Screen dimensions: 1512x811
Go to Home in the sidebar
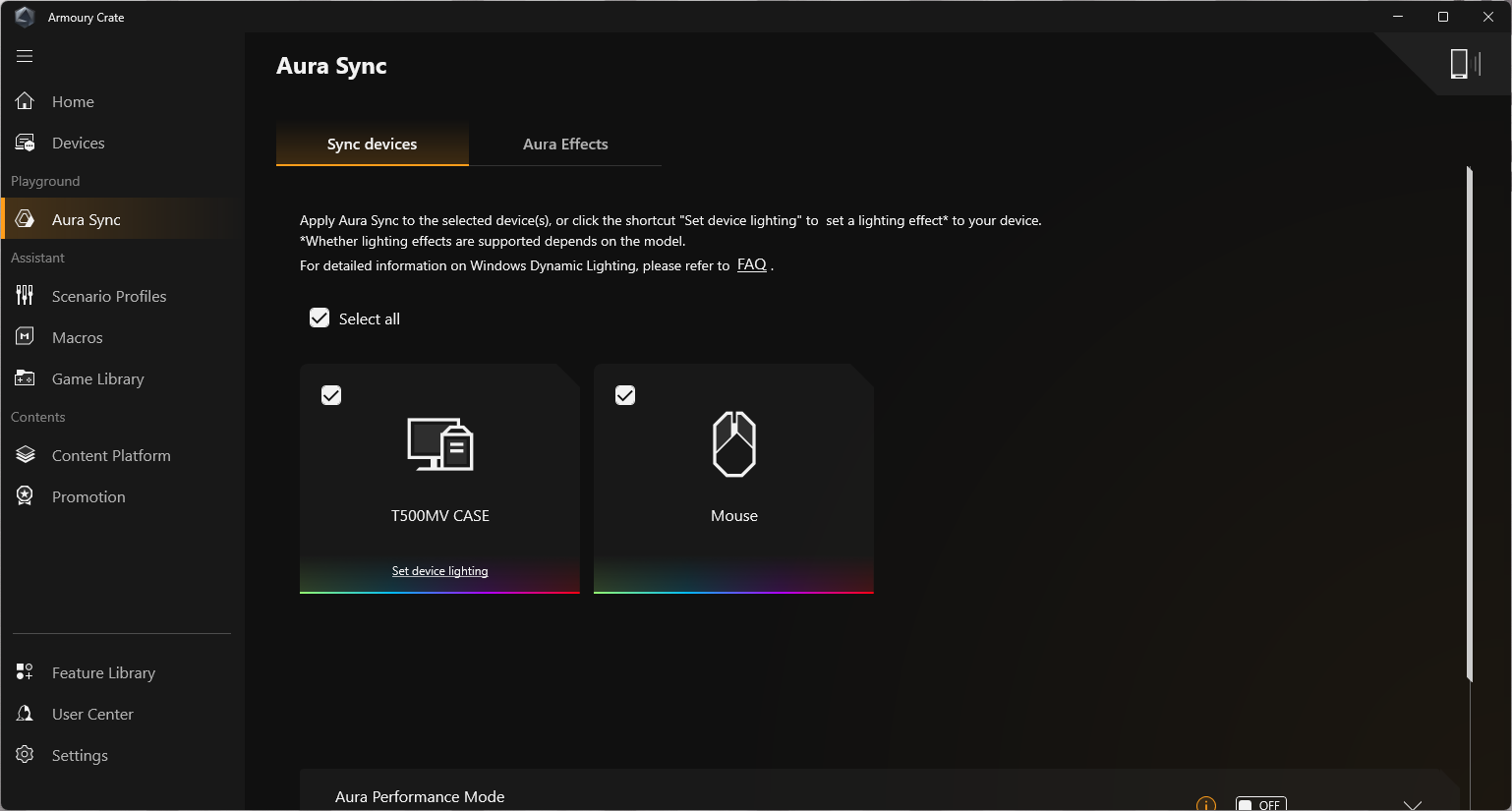(123, 101)
